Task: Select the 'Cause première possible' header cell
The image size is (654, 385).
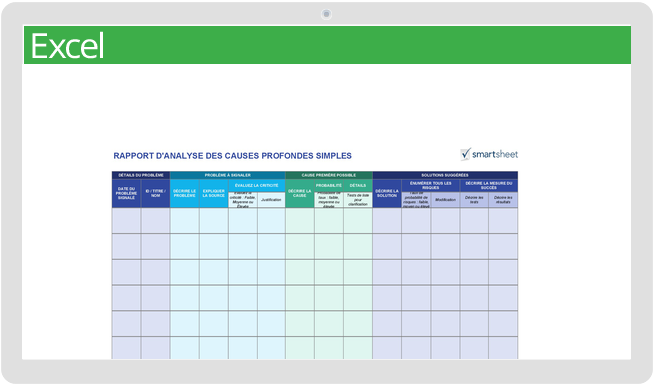Action: [329, 175]
